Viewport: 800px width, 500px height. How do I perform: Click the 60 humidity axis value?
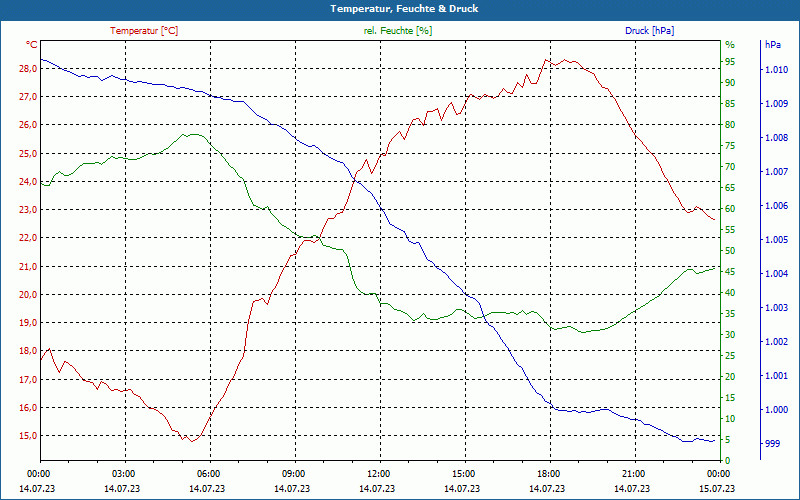[730, 209]
